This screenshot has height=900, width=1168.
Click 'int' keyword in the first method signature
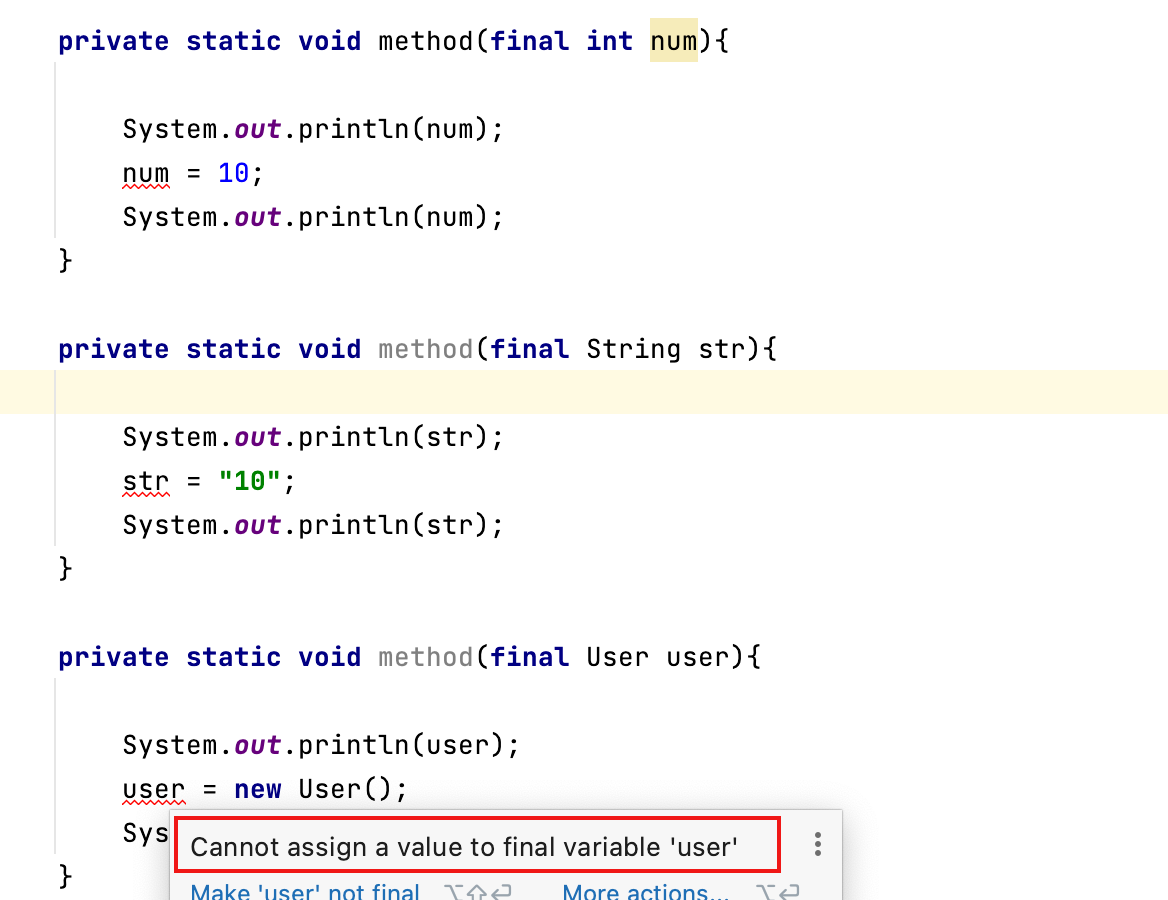pos(609,40)
